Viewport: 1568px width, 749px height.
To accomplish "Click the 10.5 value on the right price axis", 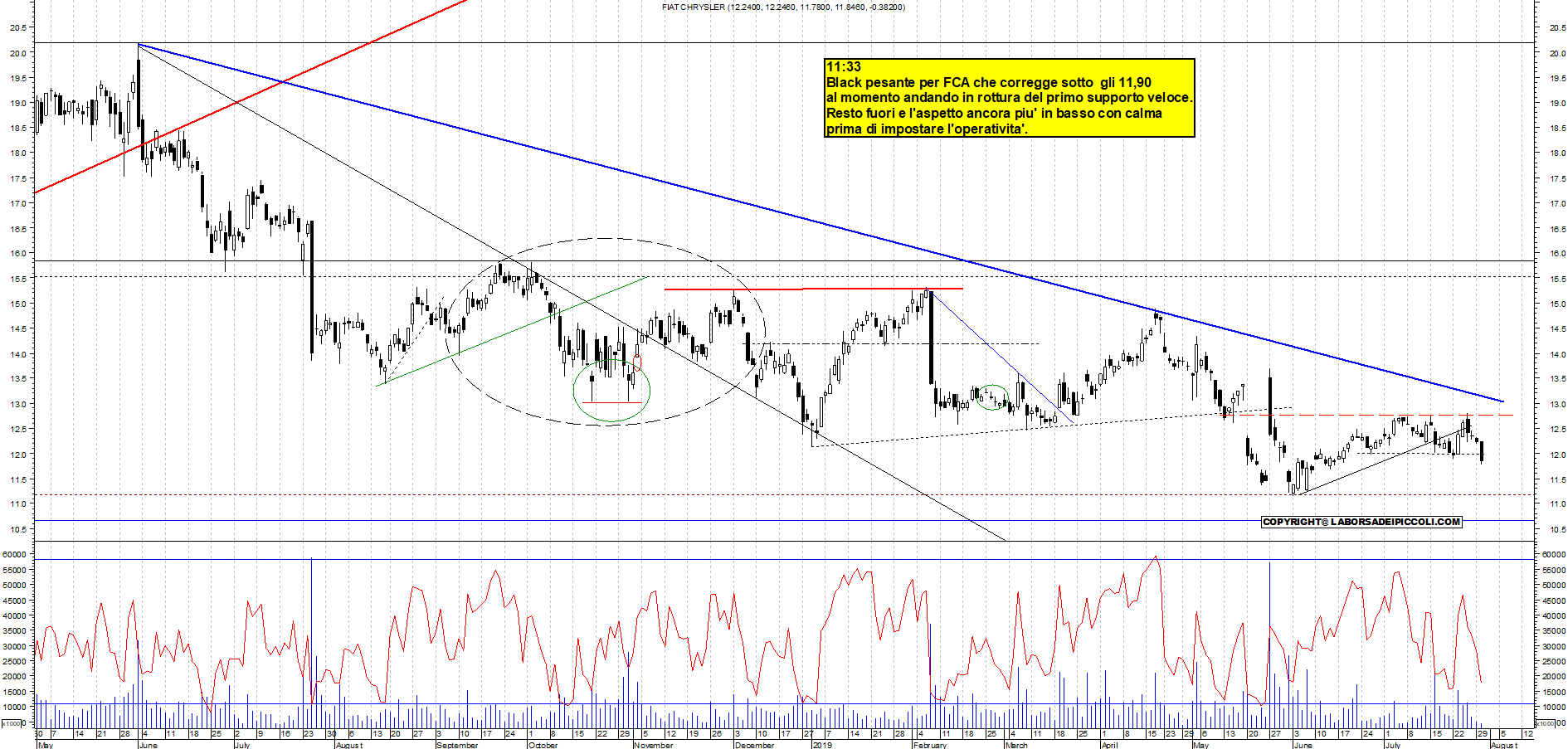I will 1557,529.
